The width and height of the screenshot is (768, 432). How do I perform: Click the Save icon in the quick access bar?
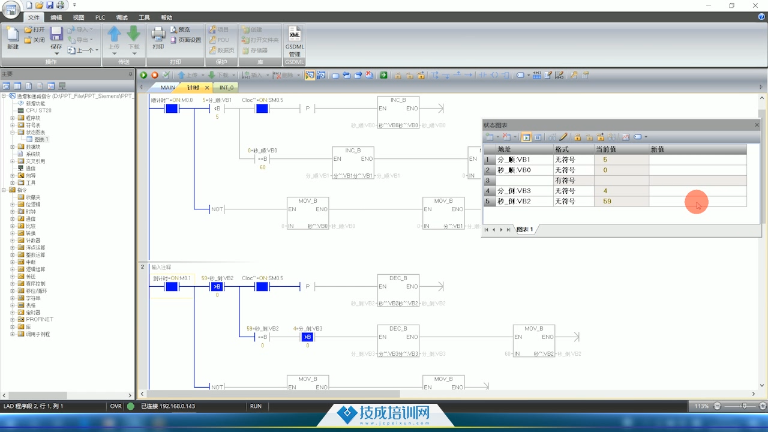pyautogui.click(x=49, y=5)
